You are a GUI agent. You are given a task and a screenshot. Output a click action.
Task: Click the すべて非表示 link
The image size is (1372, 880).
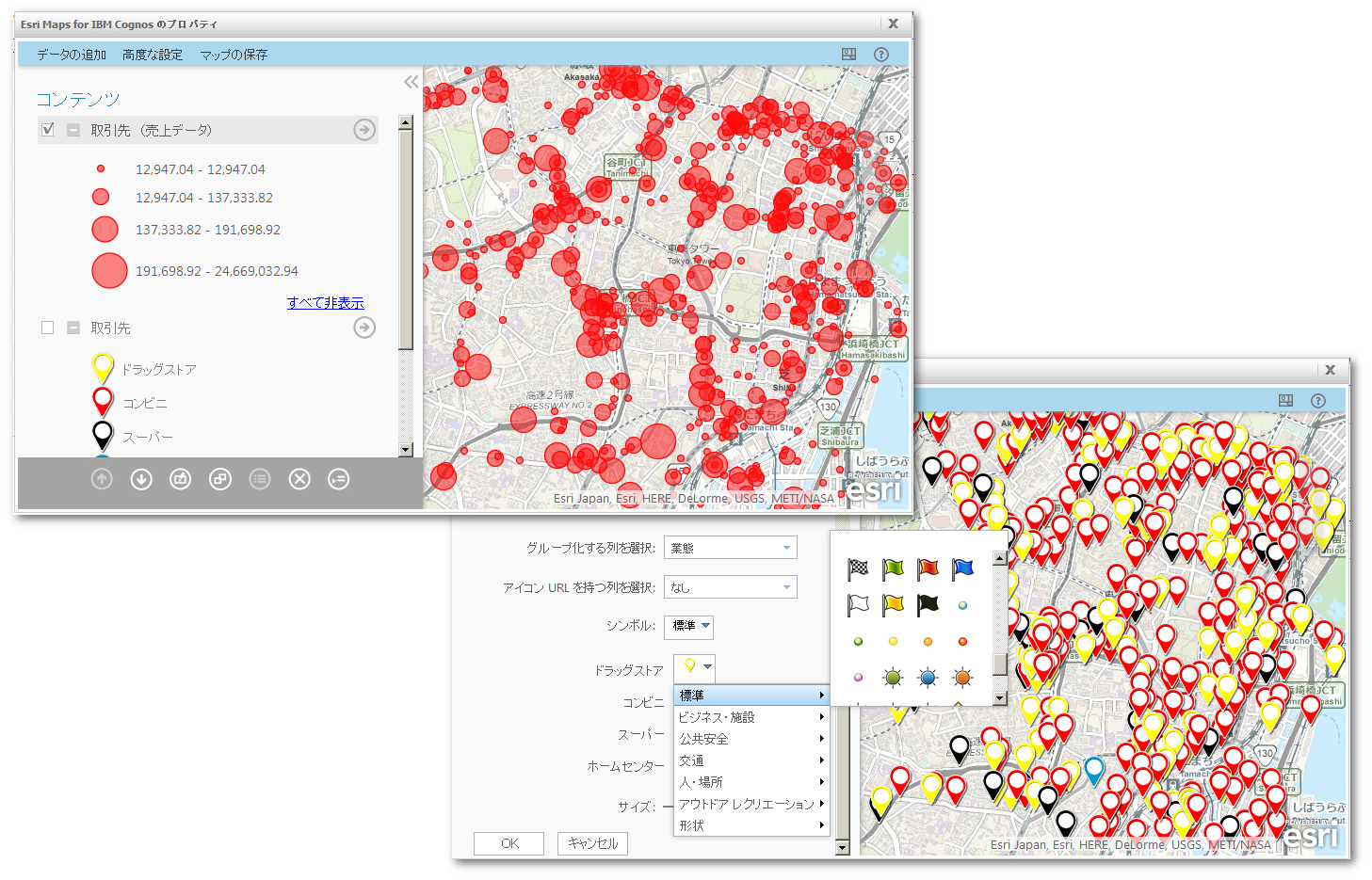coord(326,302)
